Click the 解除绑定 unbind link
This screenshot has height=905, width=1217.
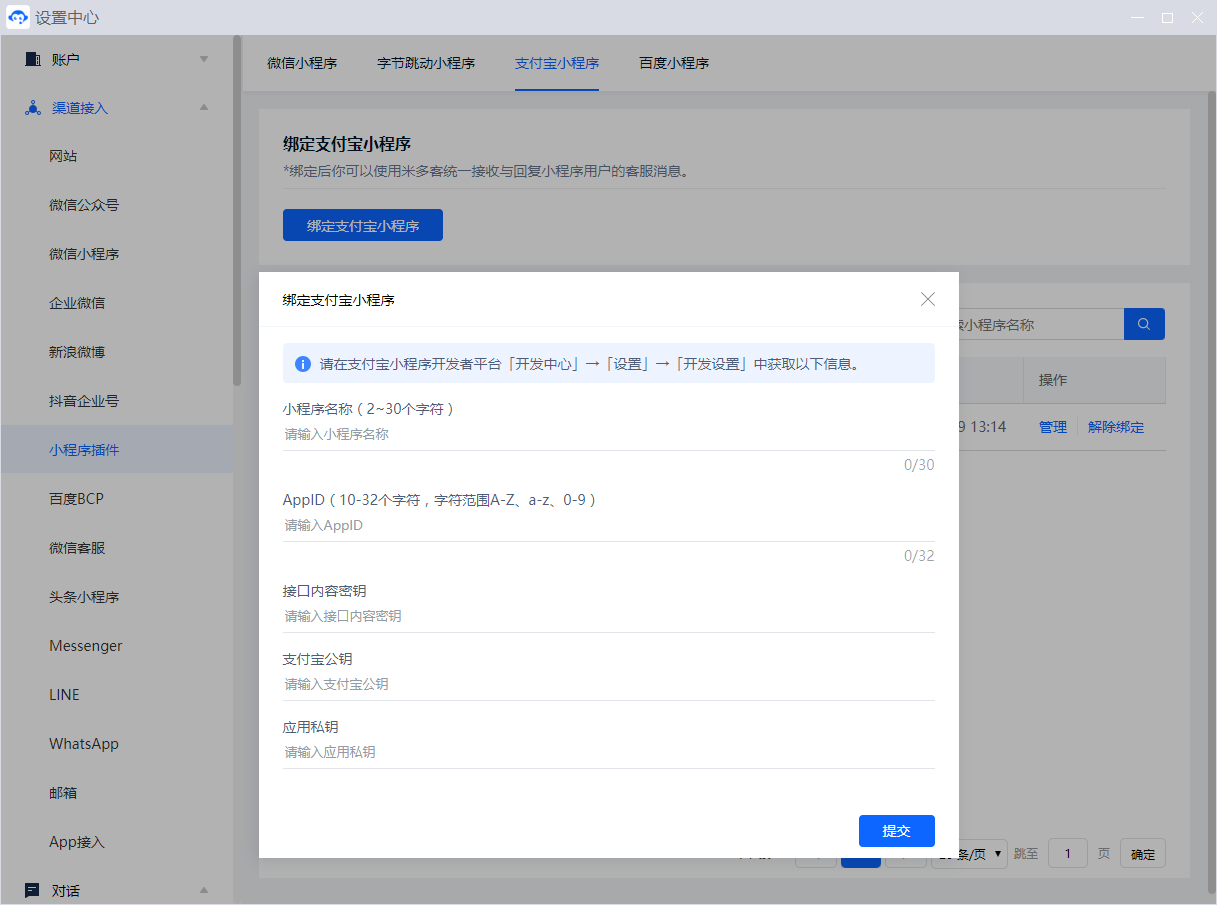(1115, 427)
